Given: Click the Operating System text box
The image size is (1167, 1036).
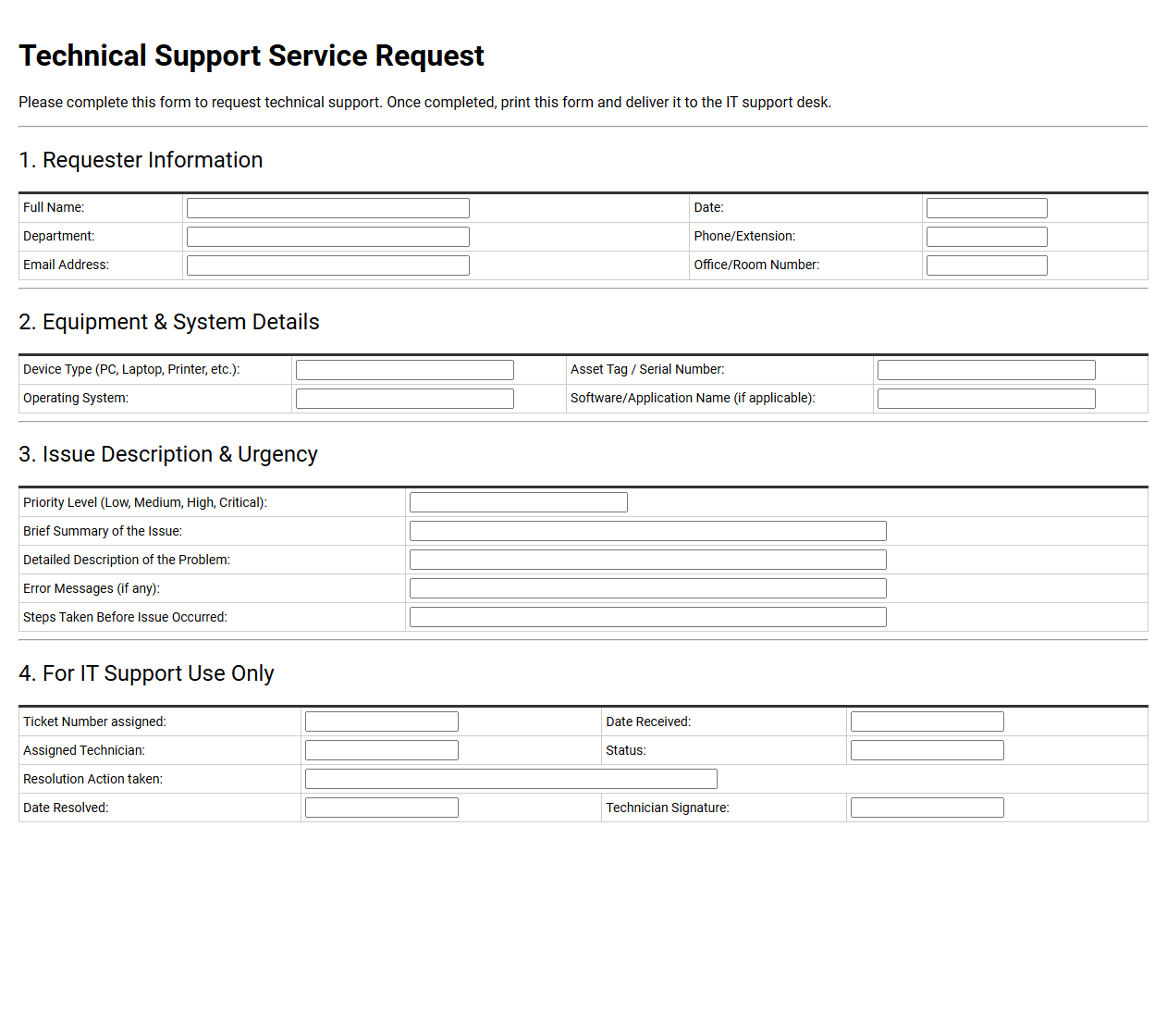Looking at the screenshot, I should (404, 399).
